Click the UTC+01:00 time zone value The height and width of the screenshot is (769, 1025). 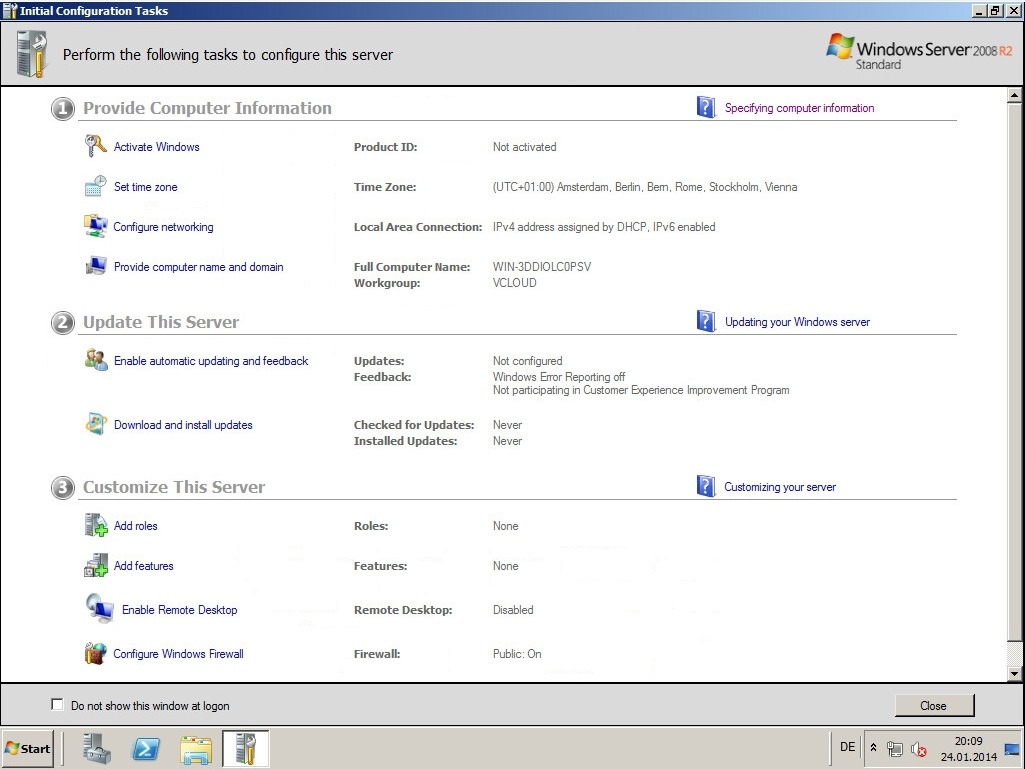click(645, 186)
